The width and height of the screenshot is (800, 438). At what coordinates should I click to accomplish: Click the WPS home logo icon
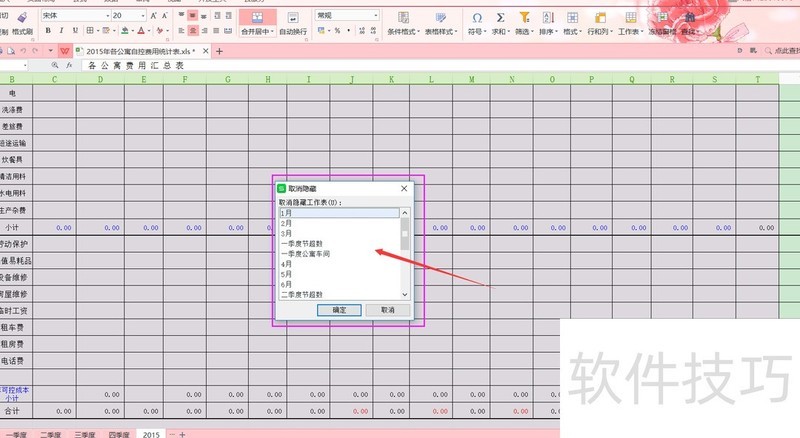coord(65,51)
